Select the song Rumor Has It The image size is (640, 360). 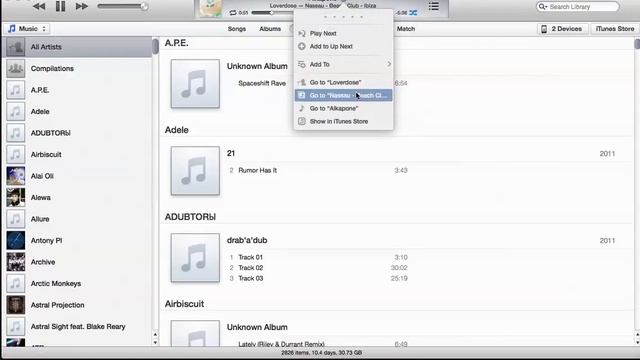(257, 170)
